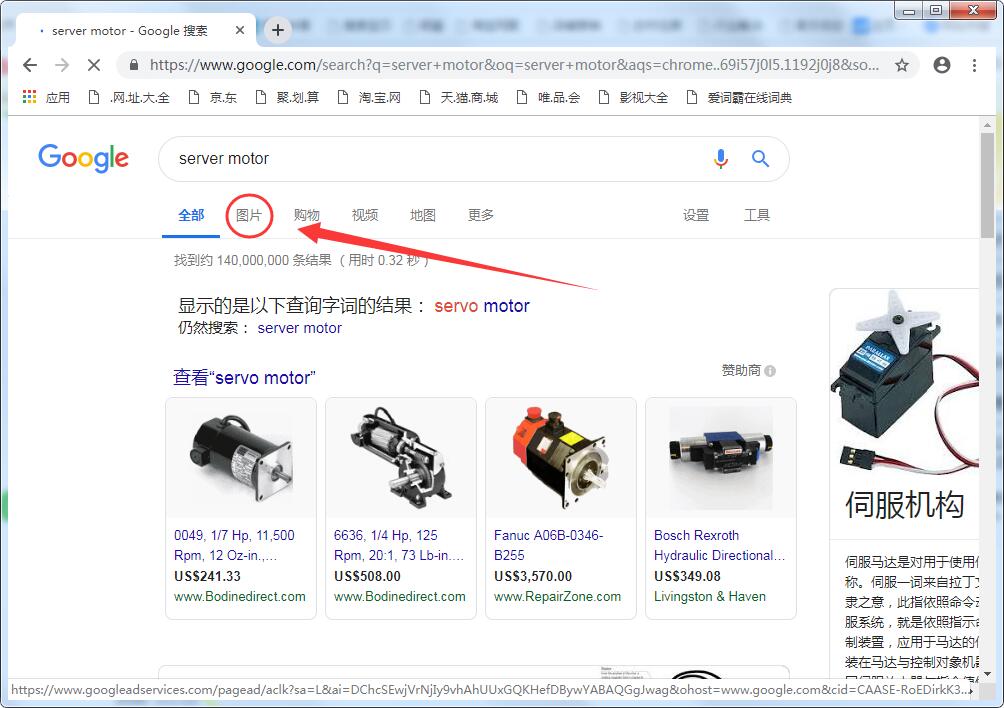Image resolution: width=1004 pixels, height=708 pixels.
Task: Open the 应用 apps grid shortcut
Action: click(45, 97)
